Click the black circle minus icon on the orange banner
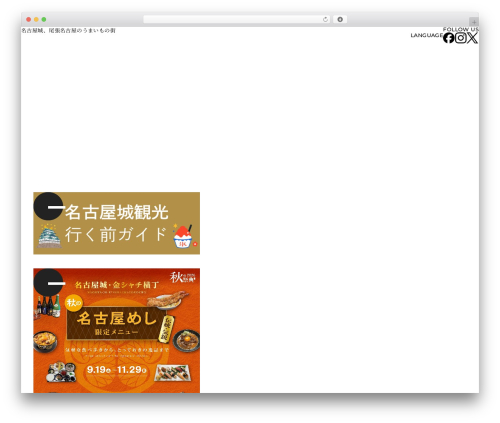The width and height of the screenshot is (500, 423). 48,283
